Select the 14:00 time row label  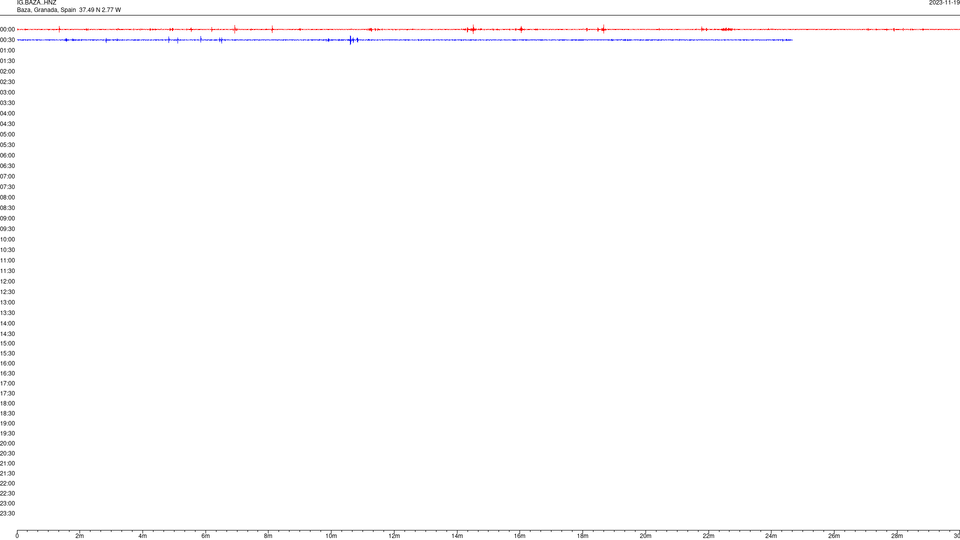pos(7,324)
